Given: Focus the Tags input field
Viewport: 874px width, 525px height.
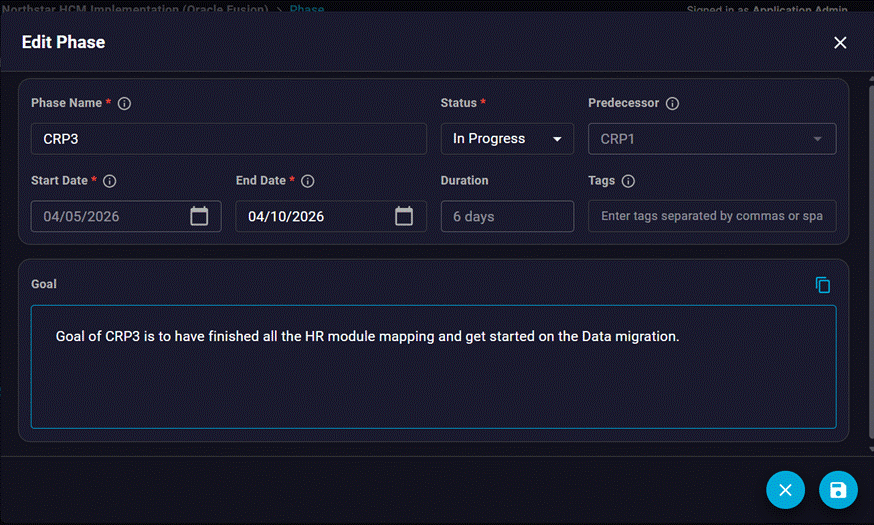Looking at the screenshot, I should [x=712, y=216].
